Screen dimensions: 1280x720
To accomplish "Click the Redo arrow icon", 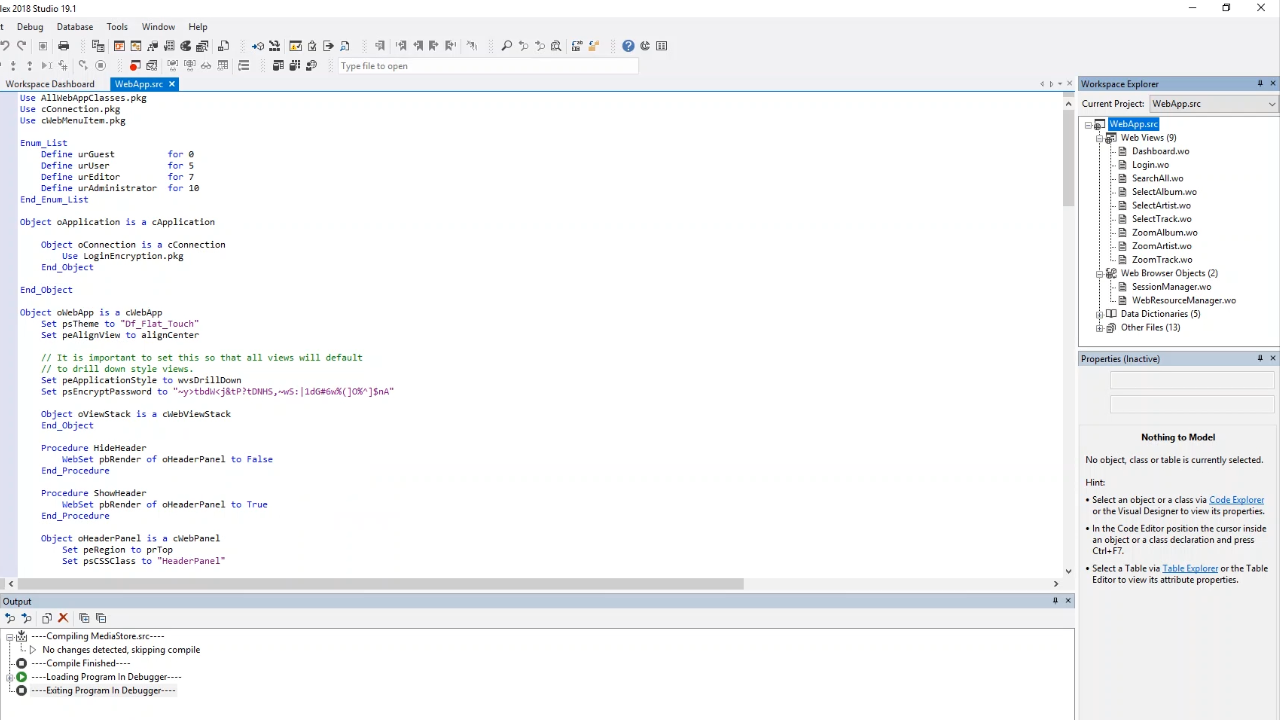I will (21, 46).
